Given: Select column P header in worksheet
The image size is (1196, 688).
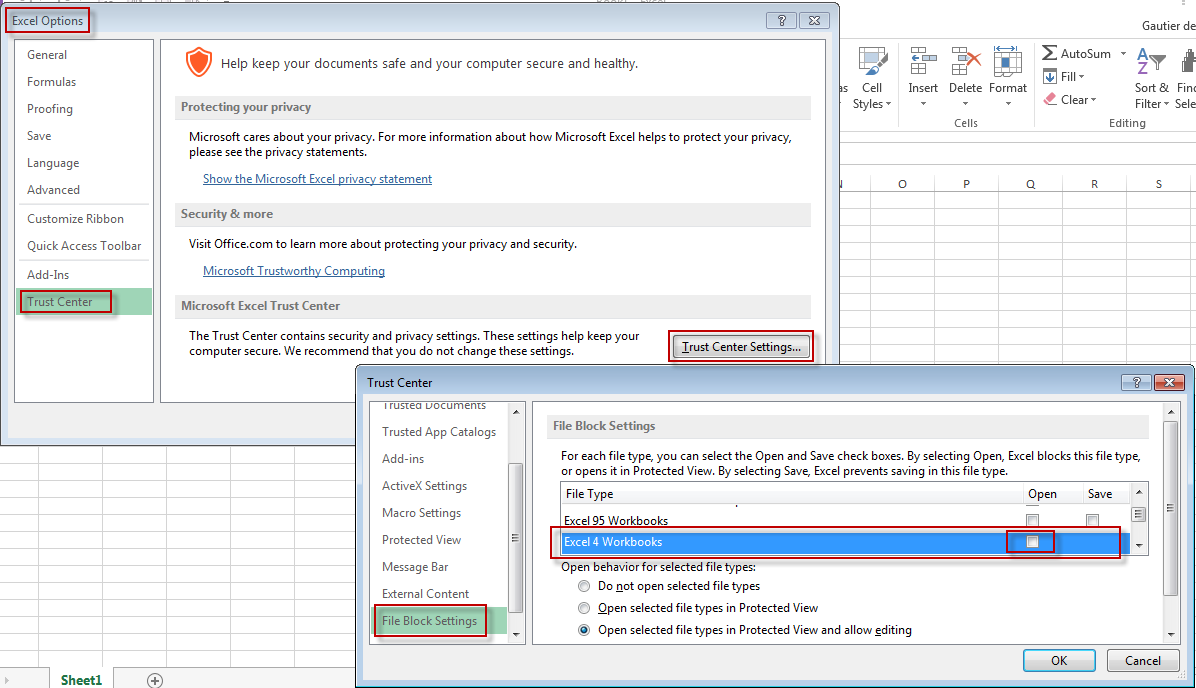Looking at the screenshot, I should point(966,184).
